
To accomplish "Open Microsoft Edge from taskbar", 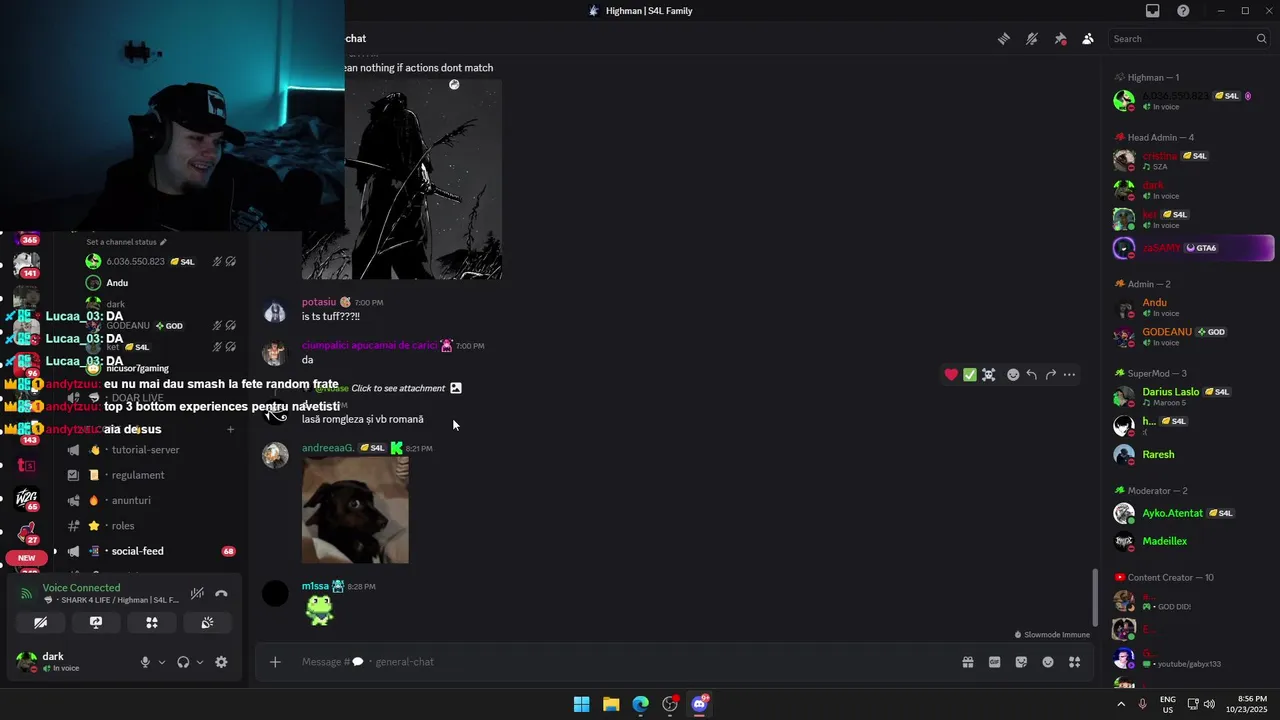I will 641,704.
